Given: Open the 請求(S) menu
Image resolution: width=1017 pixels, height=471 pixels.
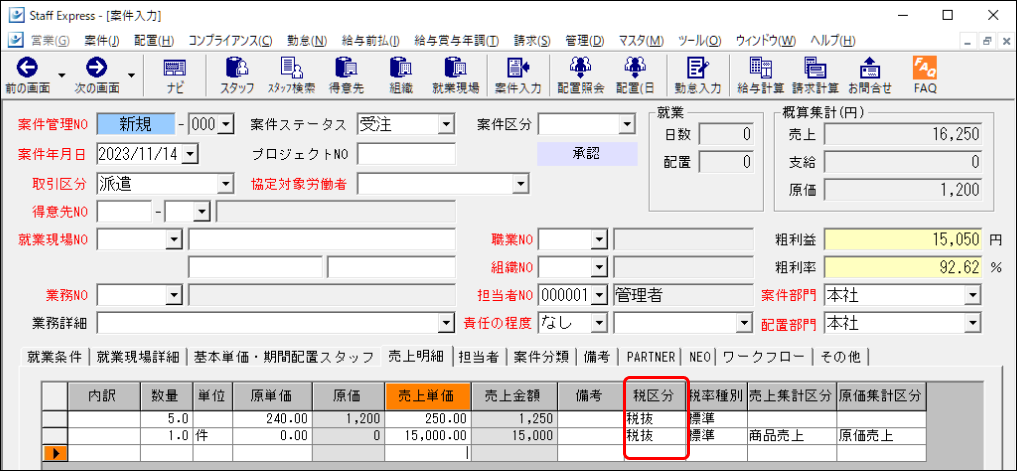Looking at the screenshot, I should point(532,40).
